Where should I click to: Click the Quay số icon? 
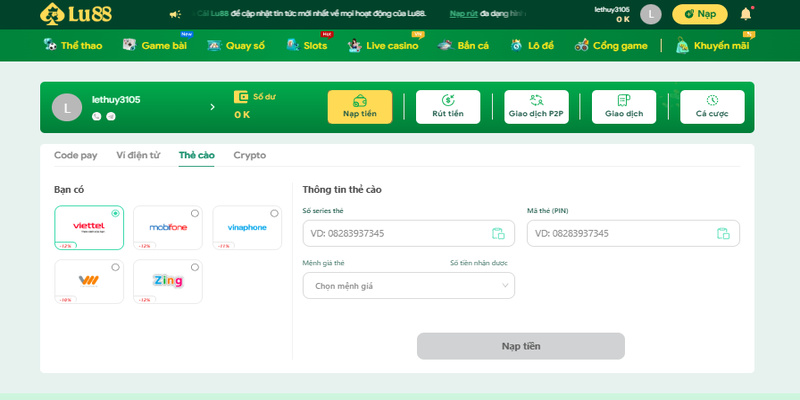point(214,45)
